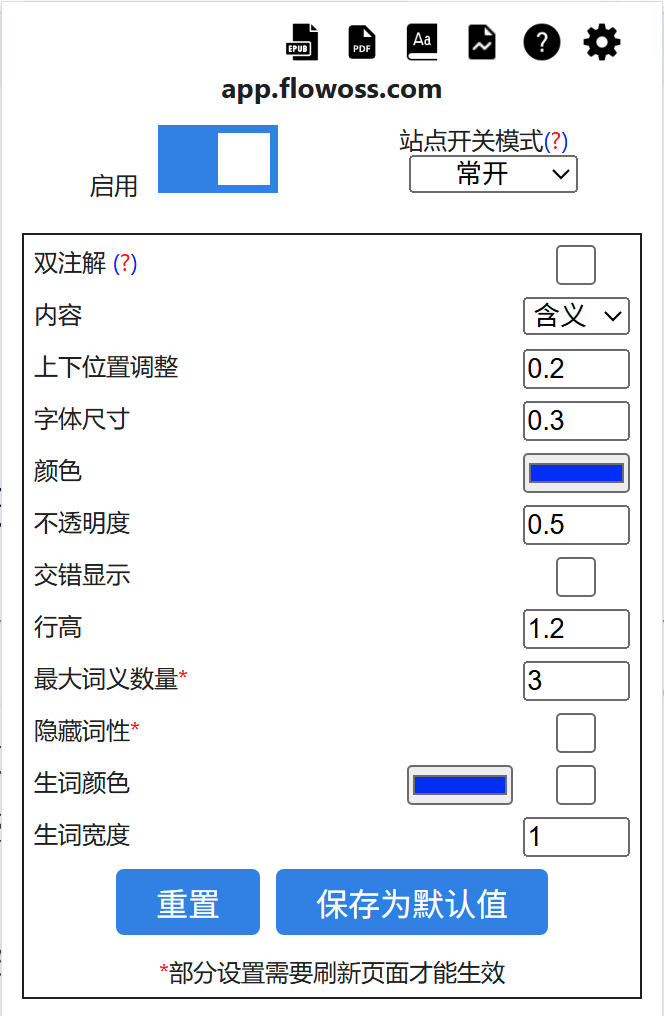
Task: Click the PDF file icon
Action: click(361, 42)
